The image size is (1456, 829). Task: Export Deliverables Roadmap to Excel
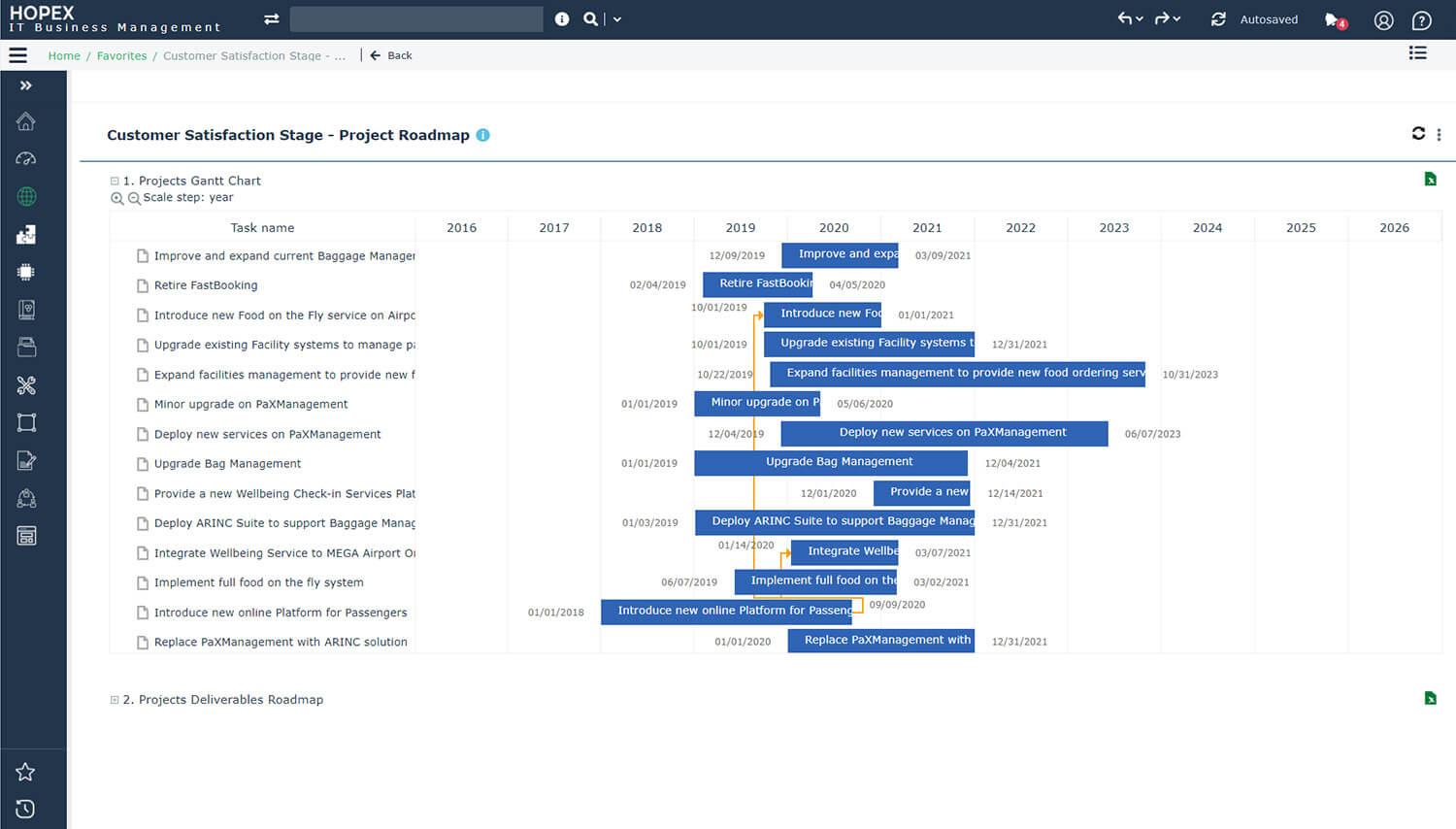click(x=1430, y=697)
